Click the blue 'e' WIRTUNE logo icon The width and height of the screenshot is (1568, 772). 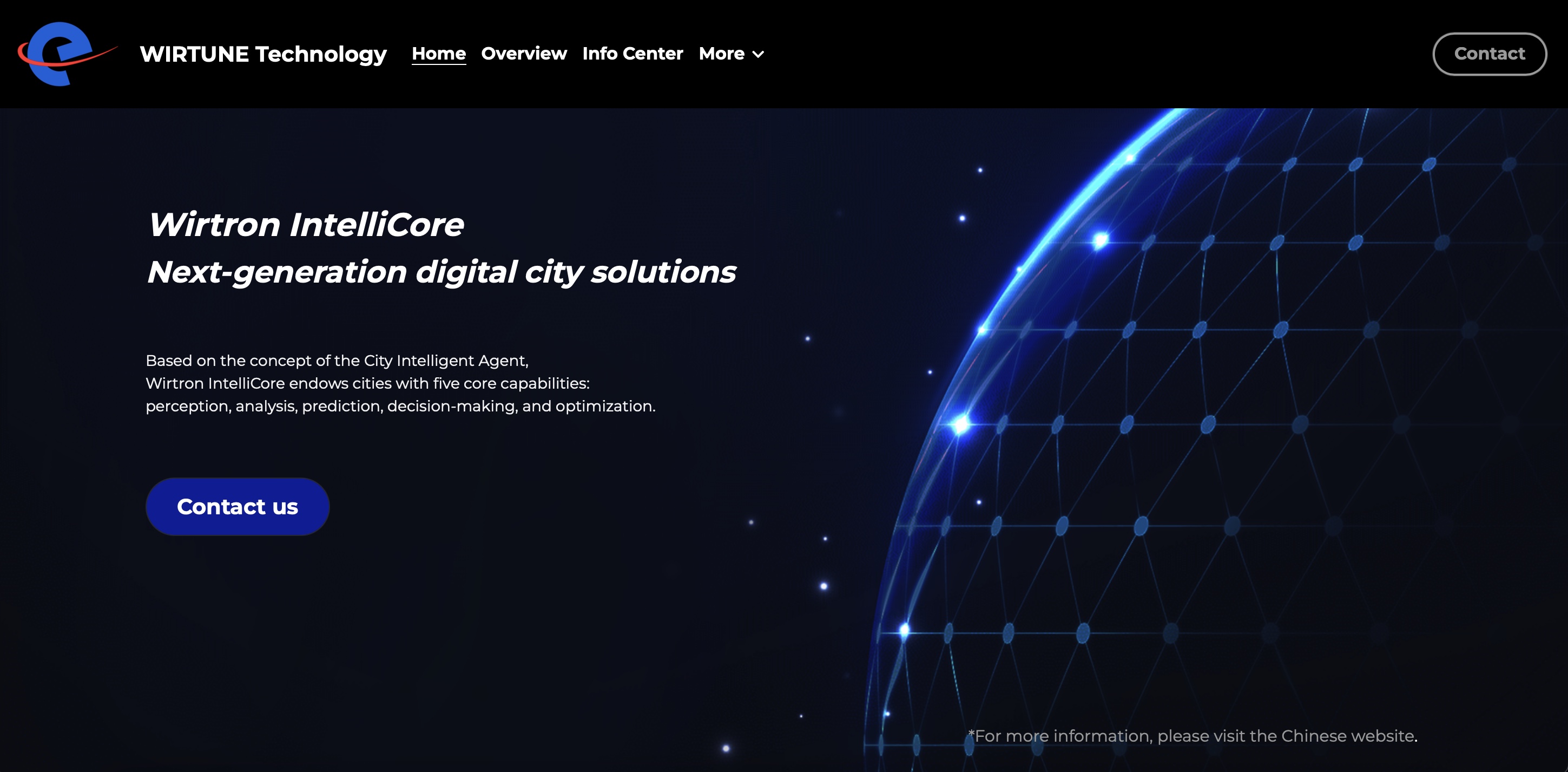coord(59,54)
